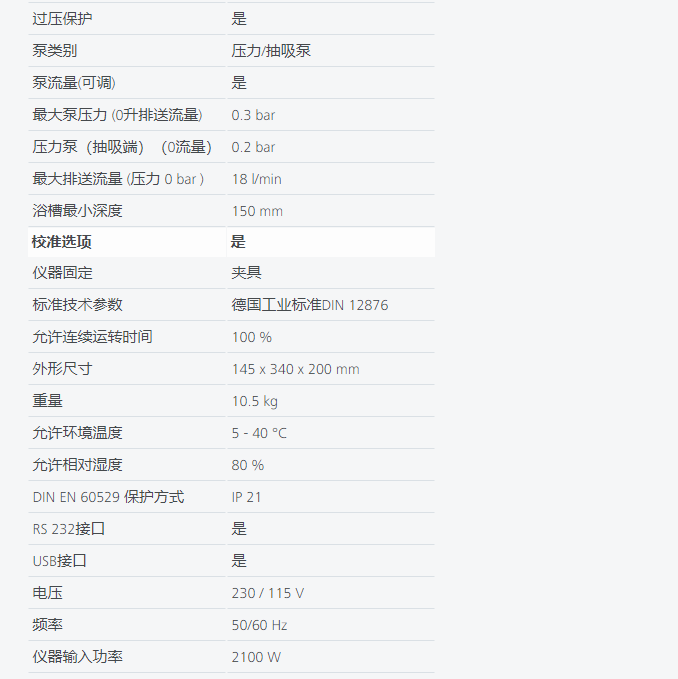Click the USB接口 row label

click(x=59, y=561)
